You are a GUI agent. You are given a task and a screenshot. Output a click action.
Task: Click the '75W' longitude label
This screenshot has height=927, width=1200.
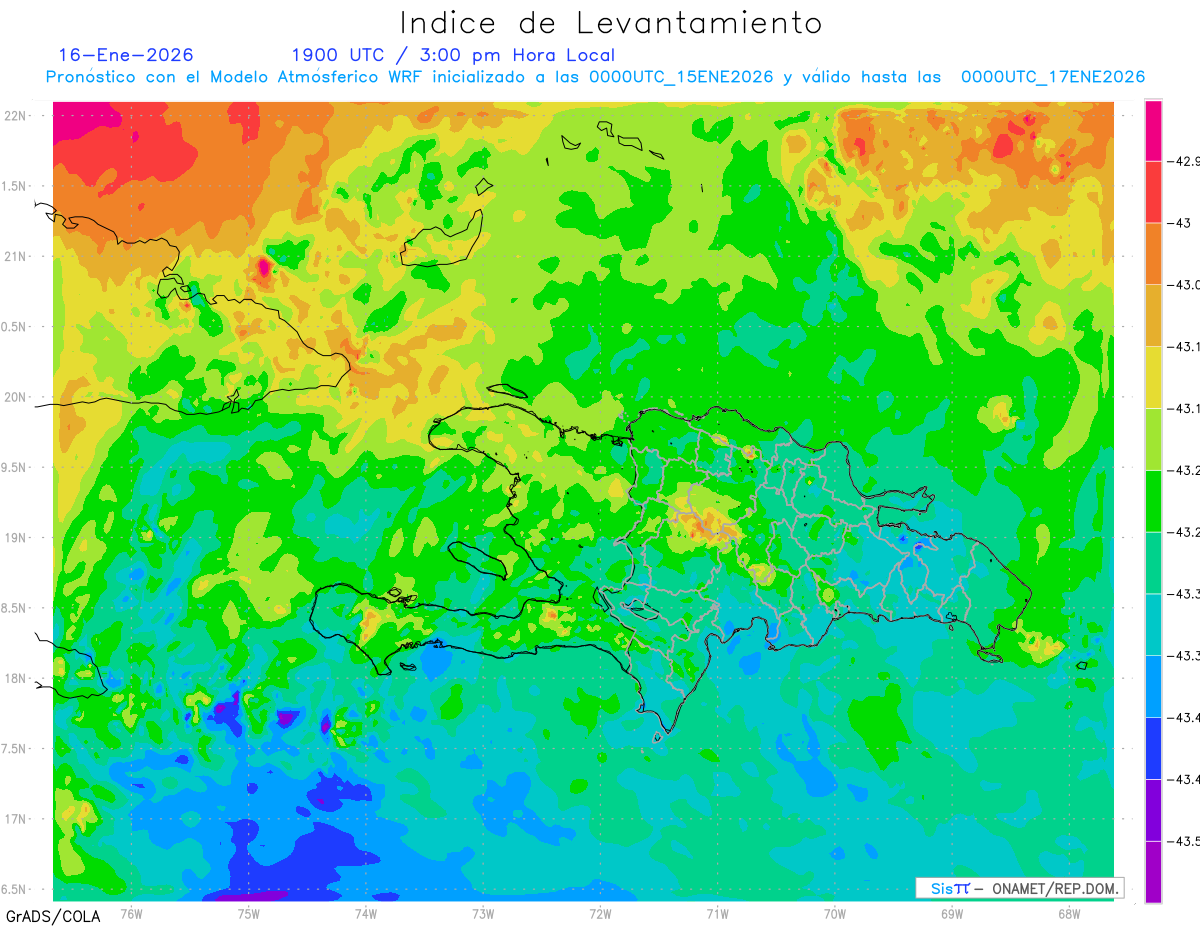tap(249, 914)
